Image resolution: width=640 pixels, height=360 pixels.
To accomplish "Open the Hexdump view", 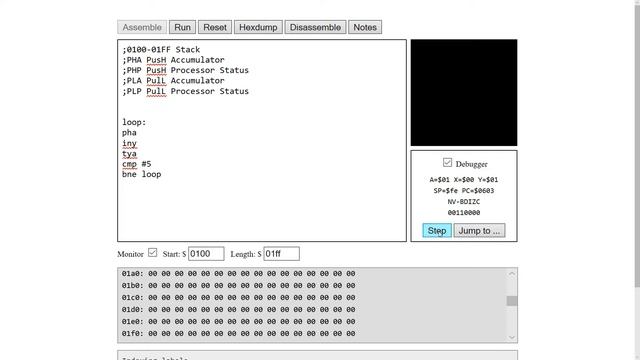I will [x=258, y=27].
